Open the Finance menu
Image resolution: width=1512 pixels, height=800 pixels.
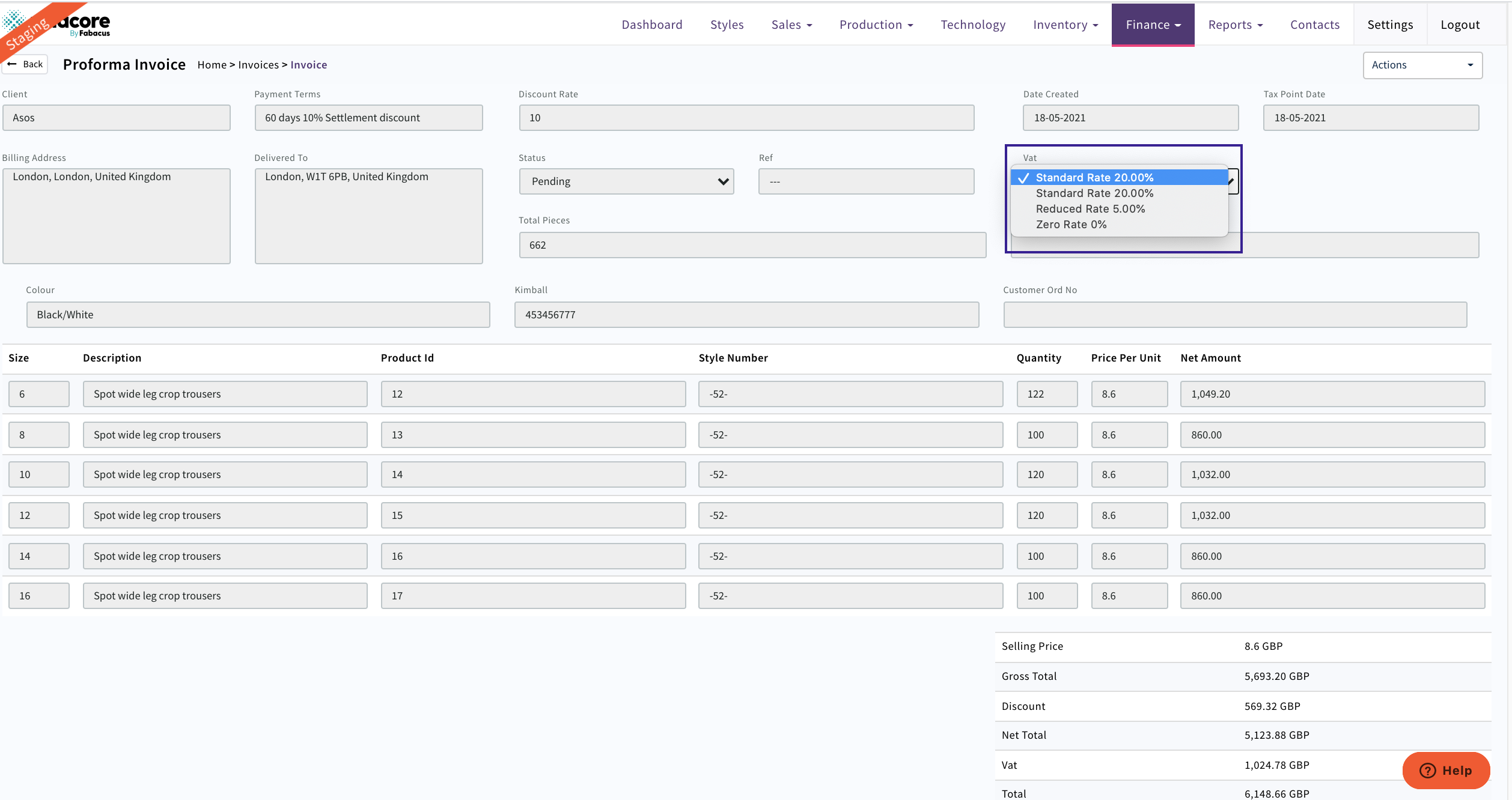point(1153,25)
